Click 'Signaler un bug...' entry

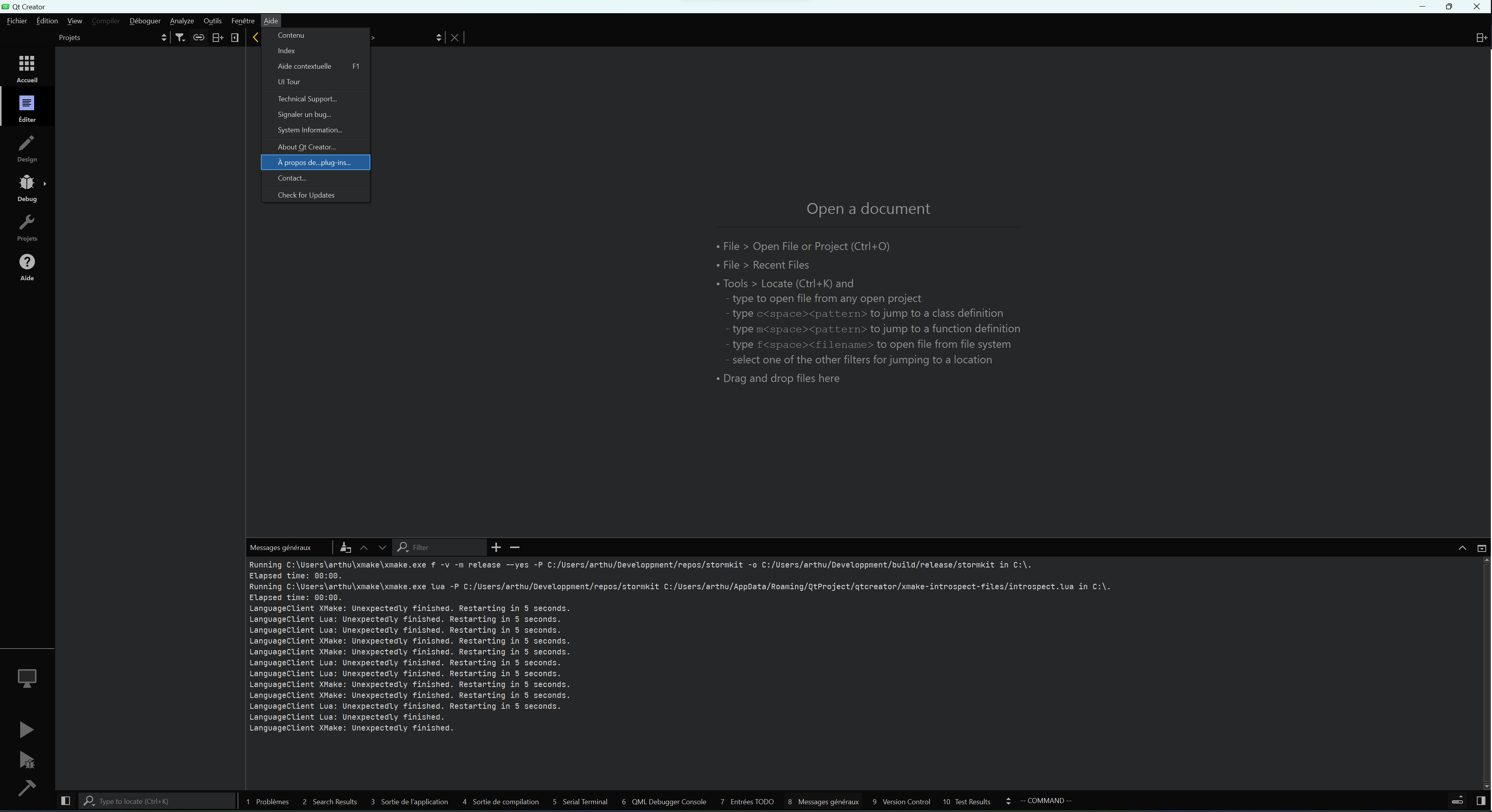coord(304,115)
